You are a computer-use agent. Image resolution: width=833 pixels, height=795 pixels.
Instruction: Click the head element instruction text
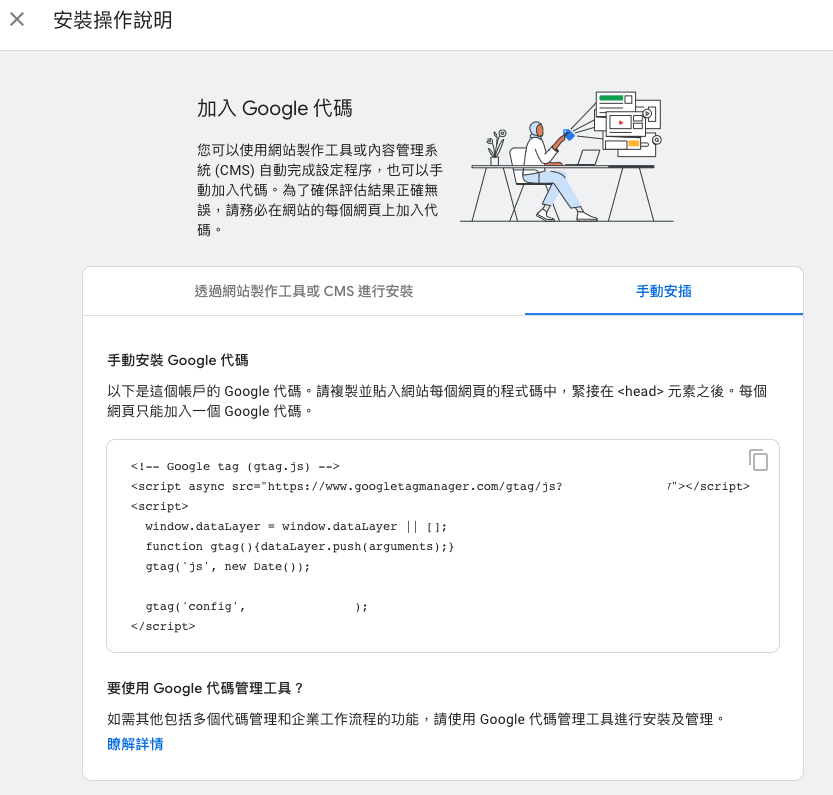[440, 400]
